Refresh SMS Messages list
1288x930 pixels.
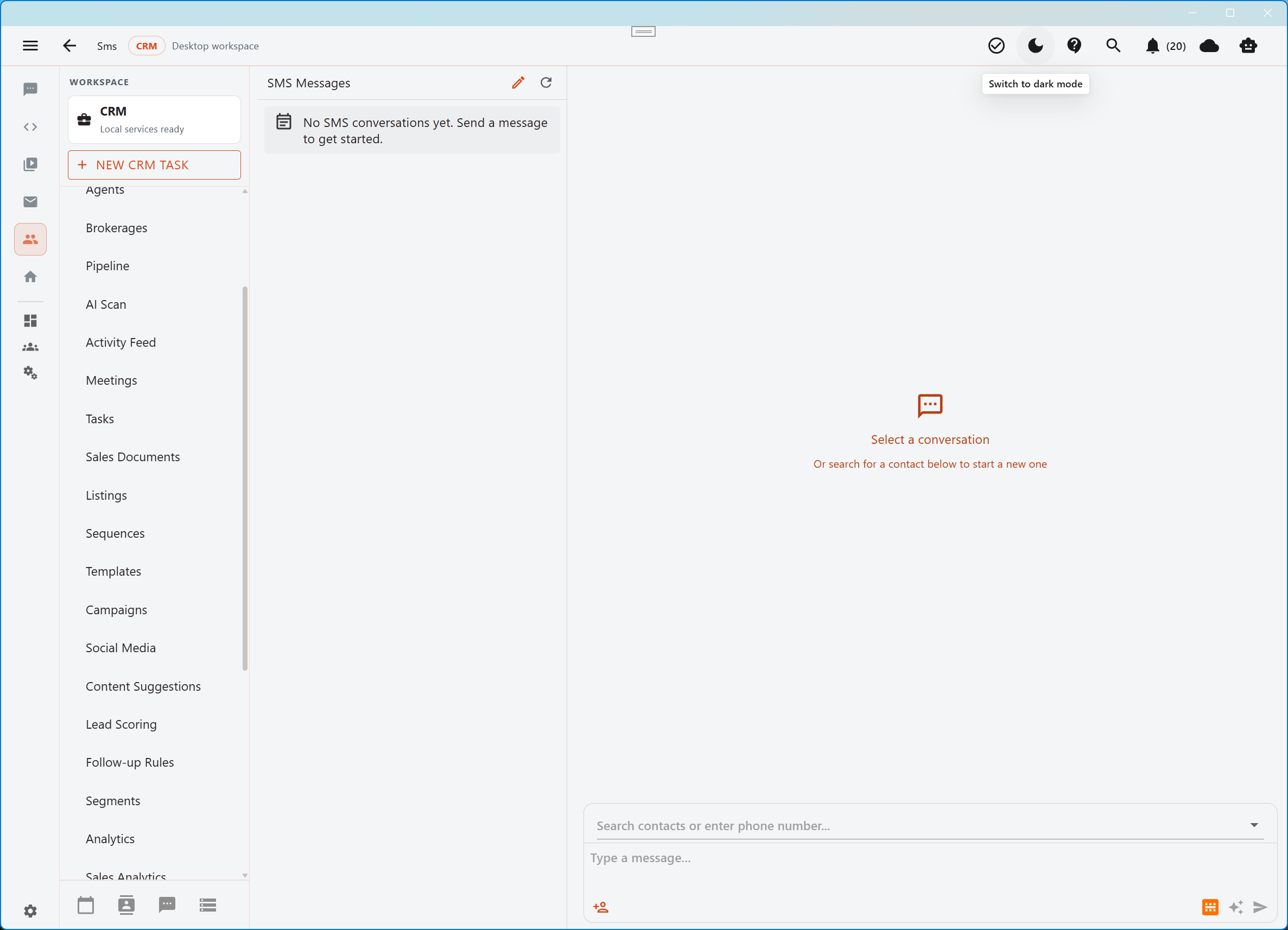click(545, 83)
